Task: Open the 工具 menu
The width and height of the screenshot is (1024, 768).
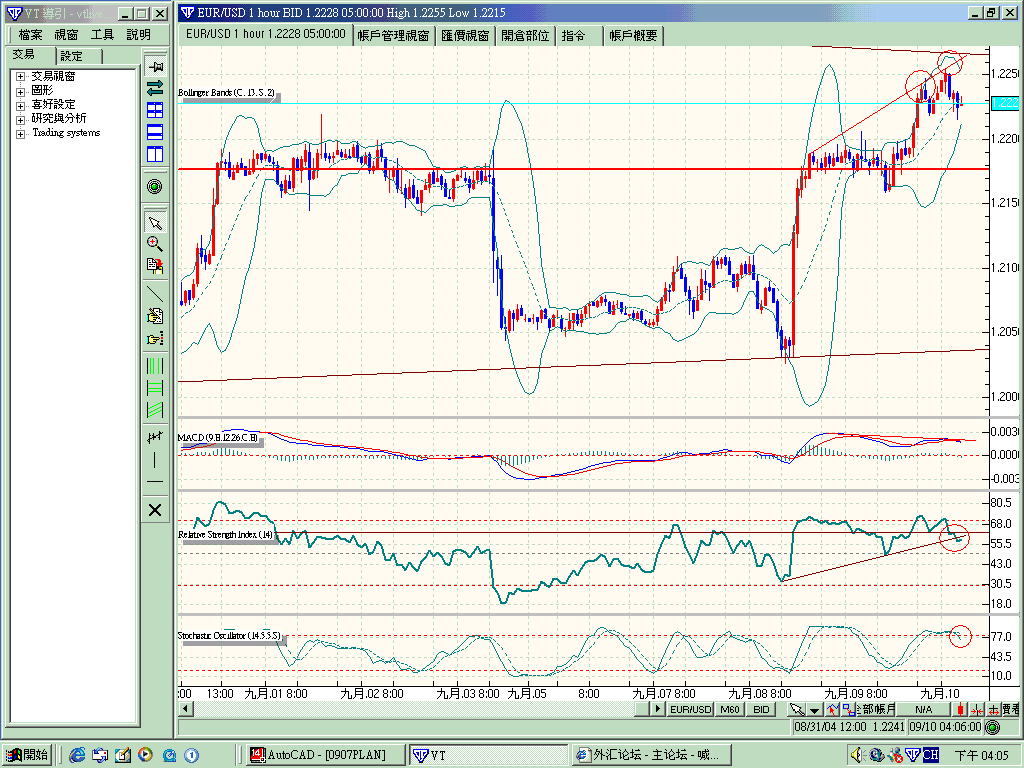Action: [102, 35]
